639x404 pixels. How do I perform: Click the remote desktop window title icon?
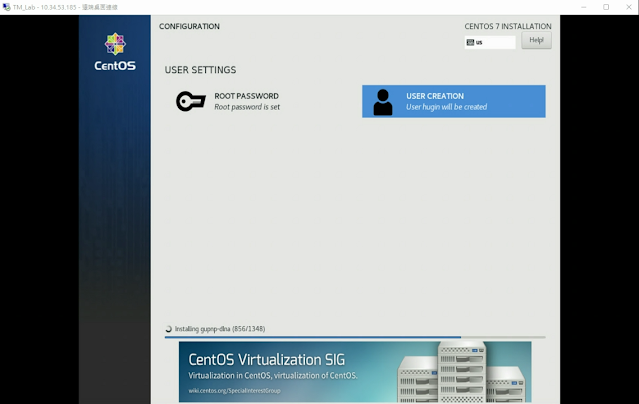pos(6,7)
